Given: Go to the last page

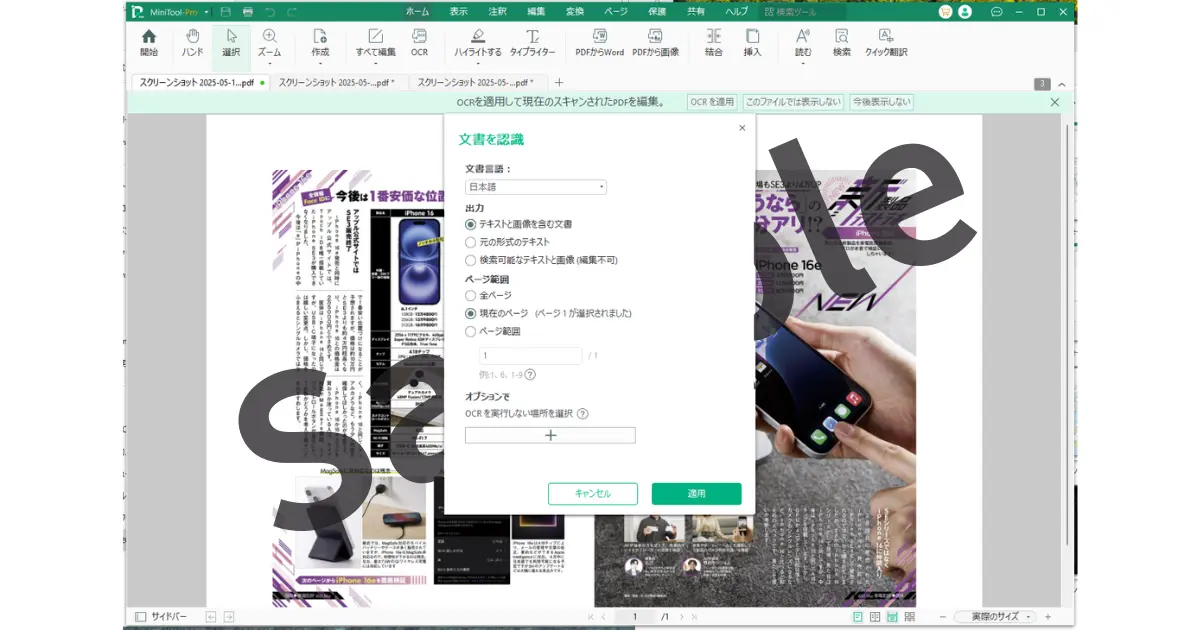Looking at the screenshot, I should pyautogui.click(x=694, y=617).
